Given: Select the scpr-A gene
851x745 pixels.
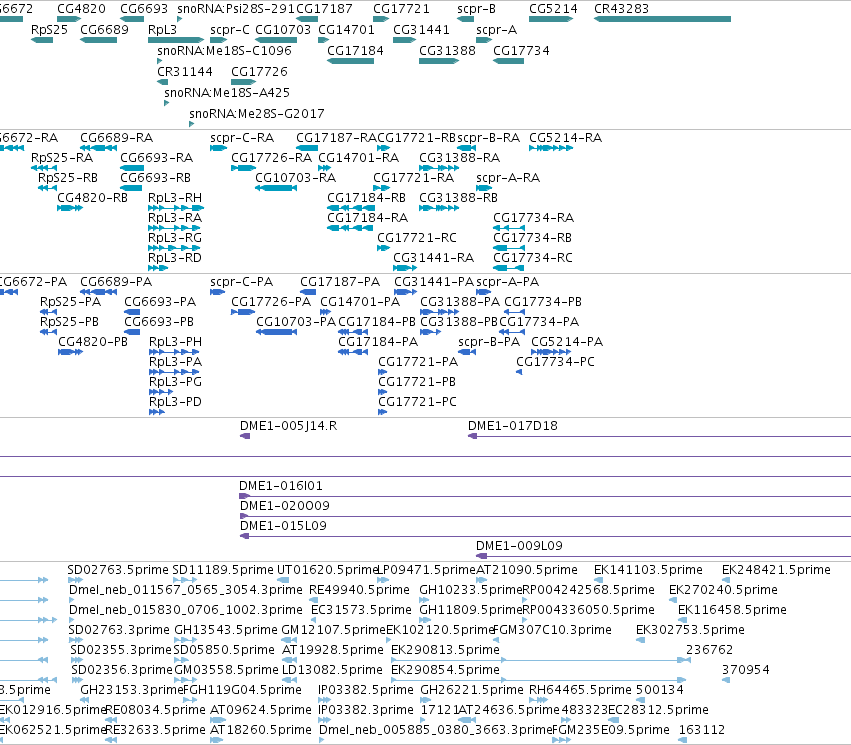Looking at the screenshot, I should pyautogui.click(x=484, y=40).
